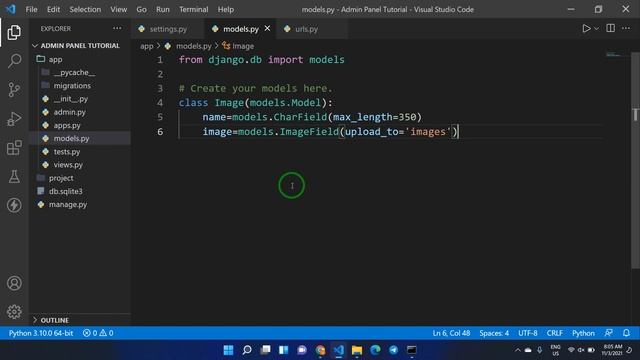Open the Source Control view
Viewport: 640px width, 360px height.
tap(14, 89)
